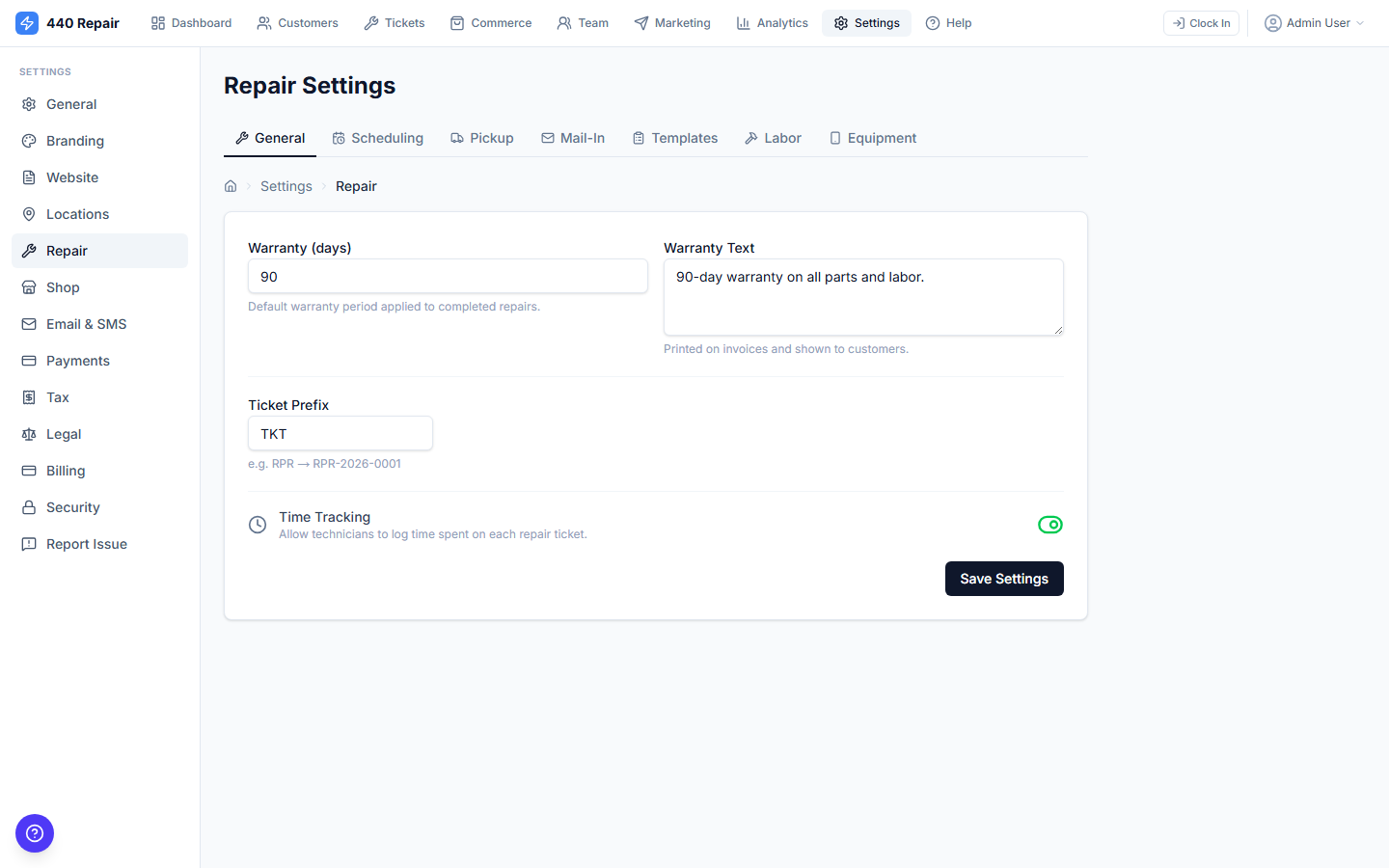Disable the Time Tracking toggle
The image size is (1389, 868).
(1050, 524)
